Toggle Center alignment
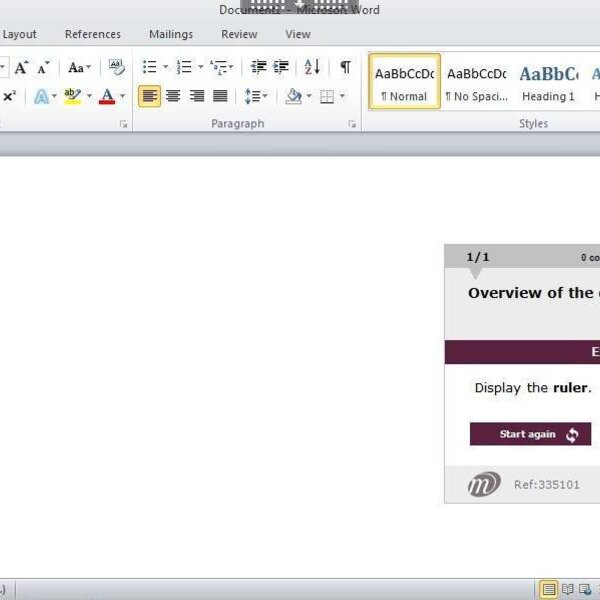Screen dimensions: 600x600 [x=173, y=96]
